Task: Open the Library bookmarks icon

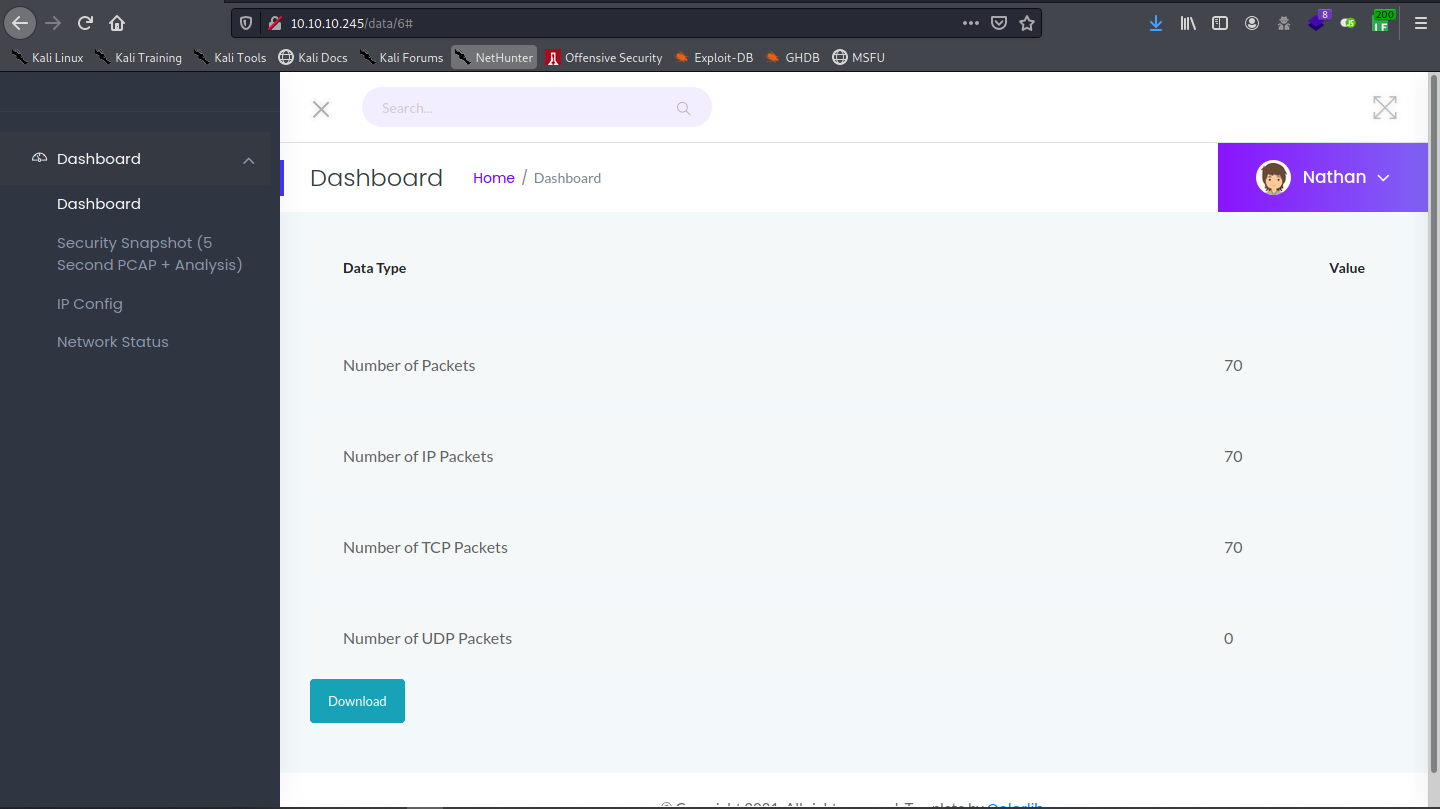Action: (1188, 22)
